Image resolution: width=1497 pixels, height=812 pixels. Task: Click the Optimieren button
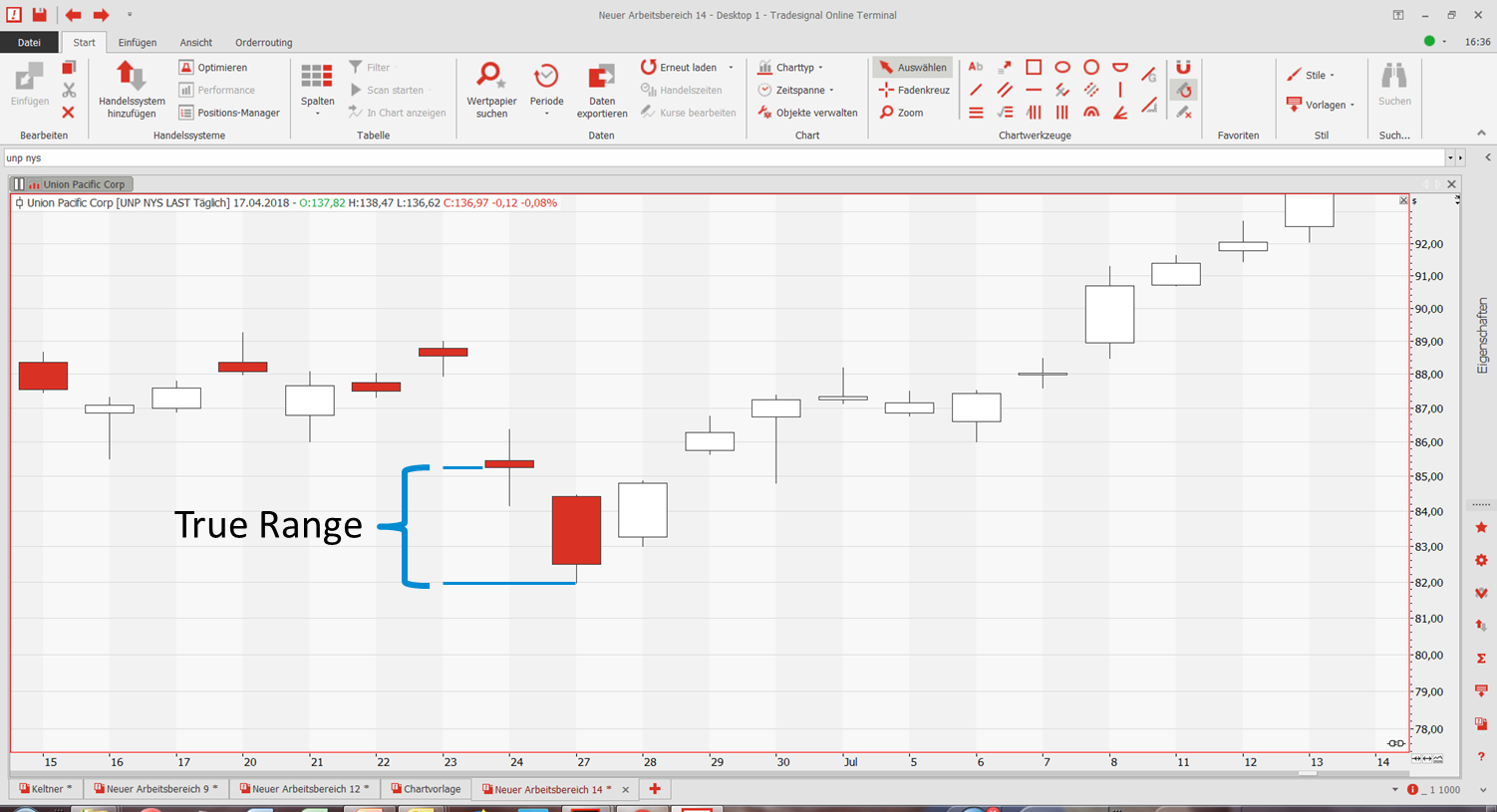pyautogui.click(x=213, y=67)
